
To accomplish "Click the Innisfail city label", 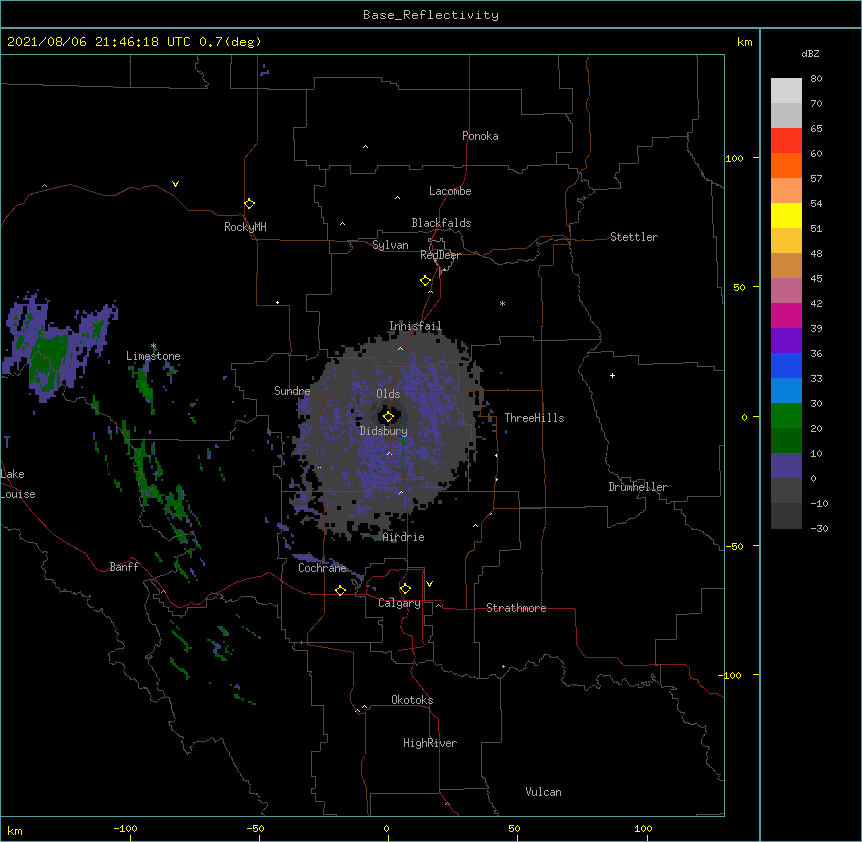I will pyautogui.click(x=415, y=326).
